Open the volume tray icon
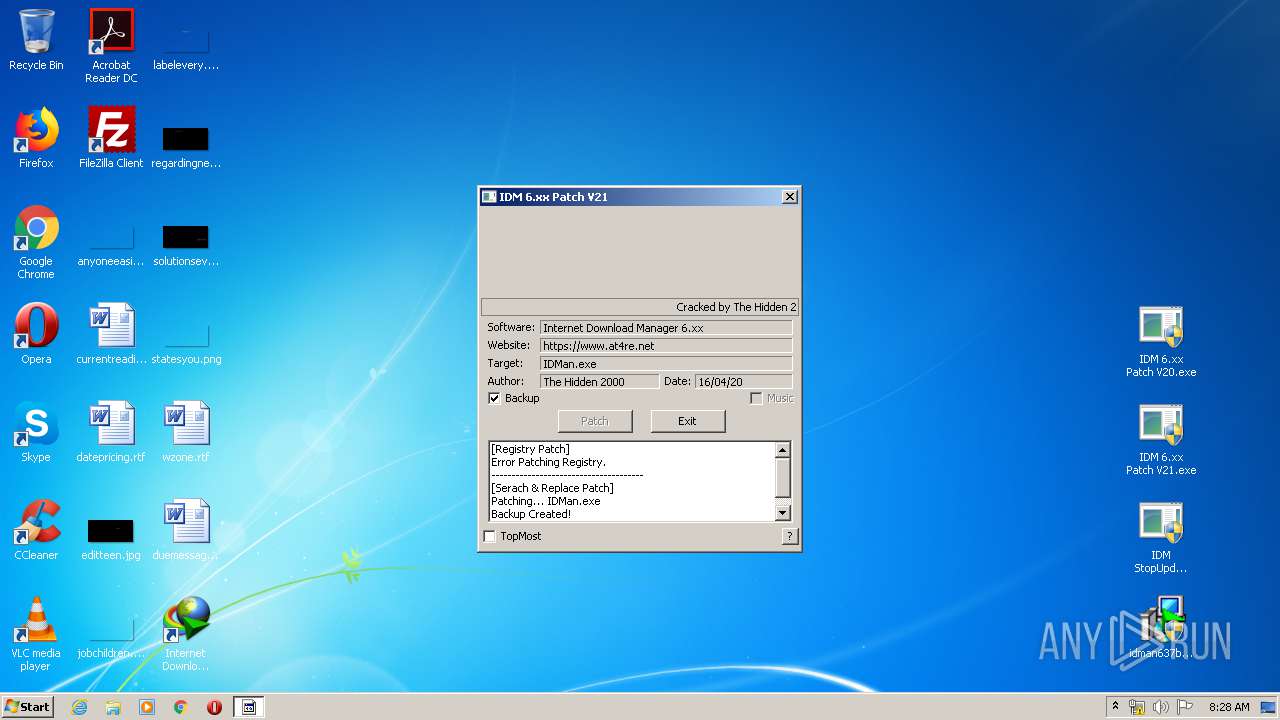Image resolution: width=1280 pixels, height=720 pixels. pyautogui.click(x=1161, y=707)
